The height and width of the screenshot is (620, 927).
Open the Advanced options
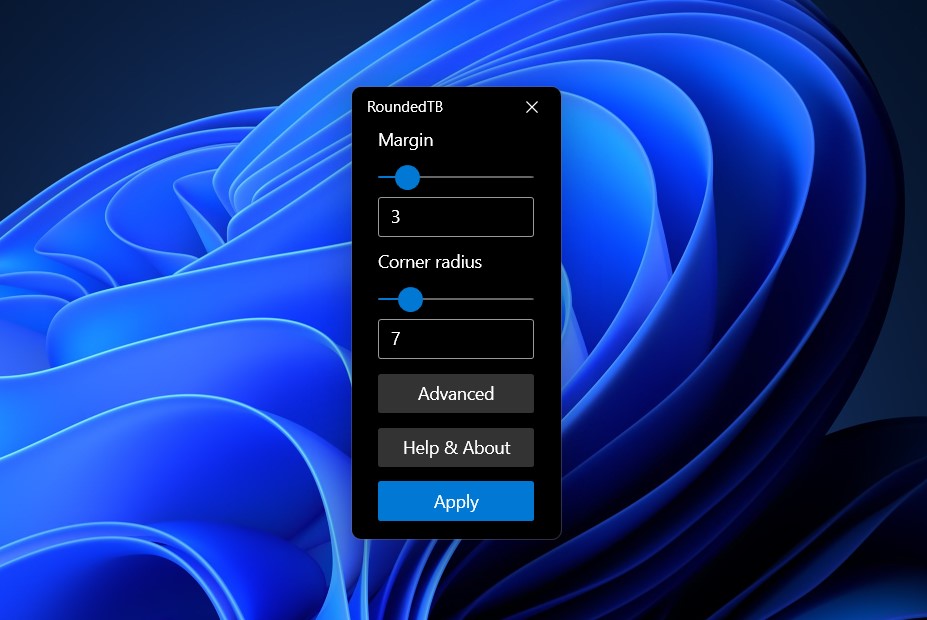coord(456,394)
